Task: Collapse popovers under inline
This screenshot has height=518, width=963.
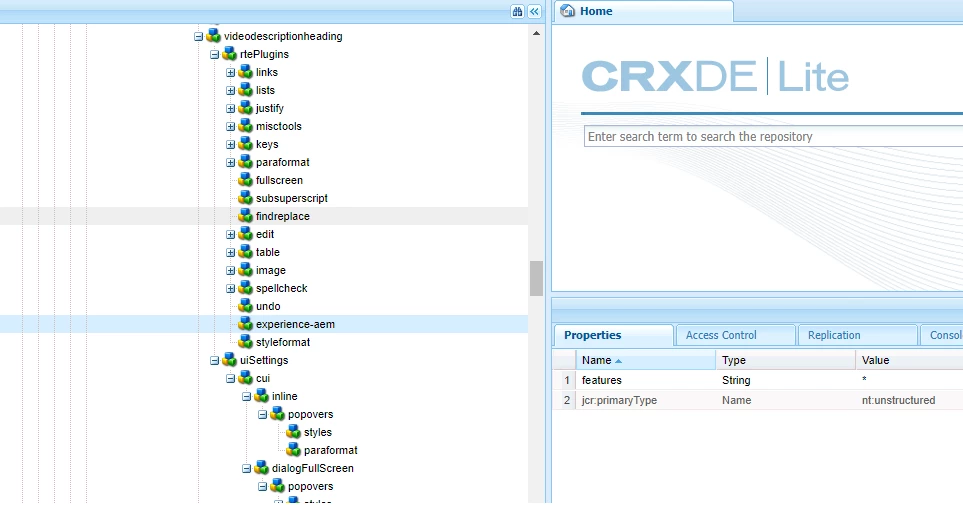Action: click(x=262, y=415)
